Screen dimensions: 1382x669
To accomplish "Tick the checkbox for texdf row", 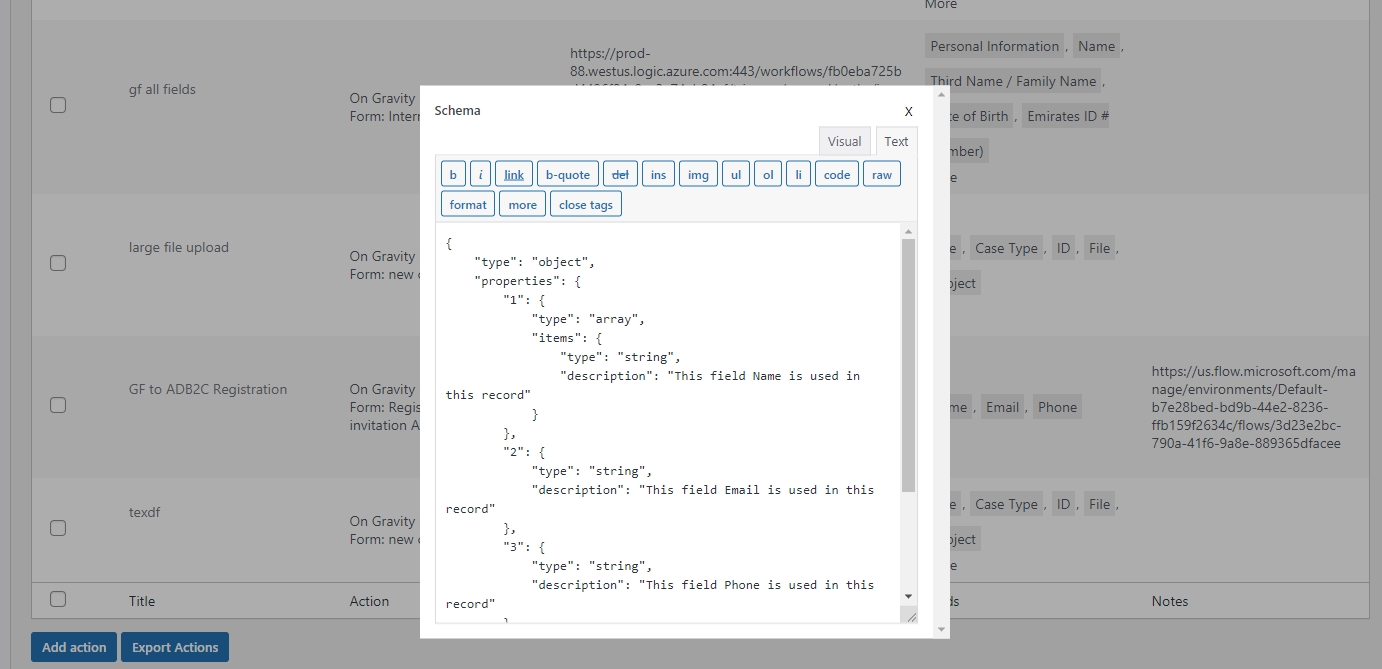I will (58, 528).
